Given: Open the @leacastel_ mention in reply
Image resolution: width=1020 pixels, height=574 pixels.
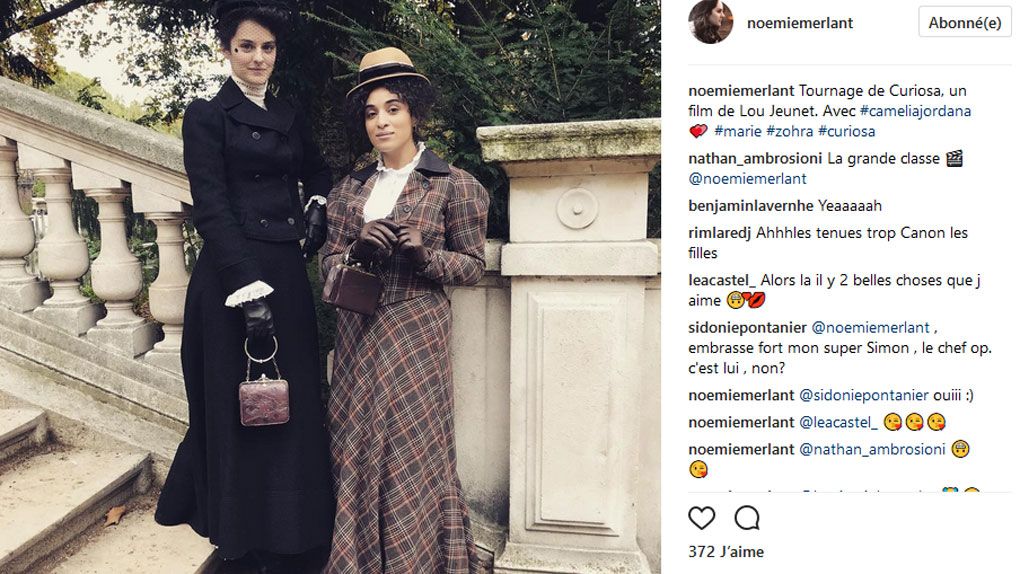Looking at the screenshot, I should coord(839,423).
